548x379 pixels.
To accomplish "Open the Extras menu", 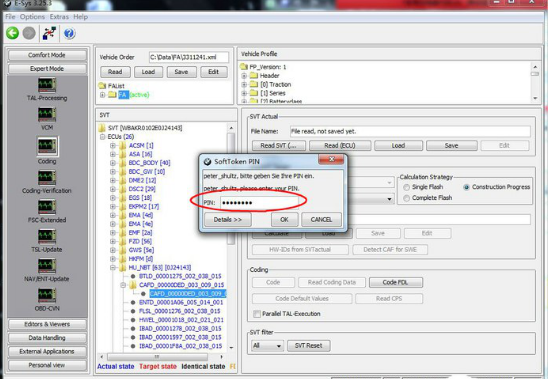I will (x=59, y=17).
